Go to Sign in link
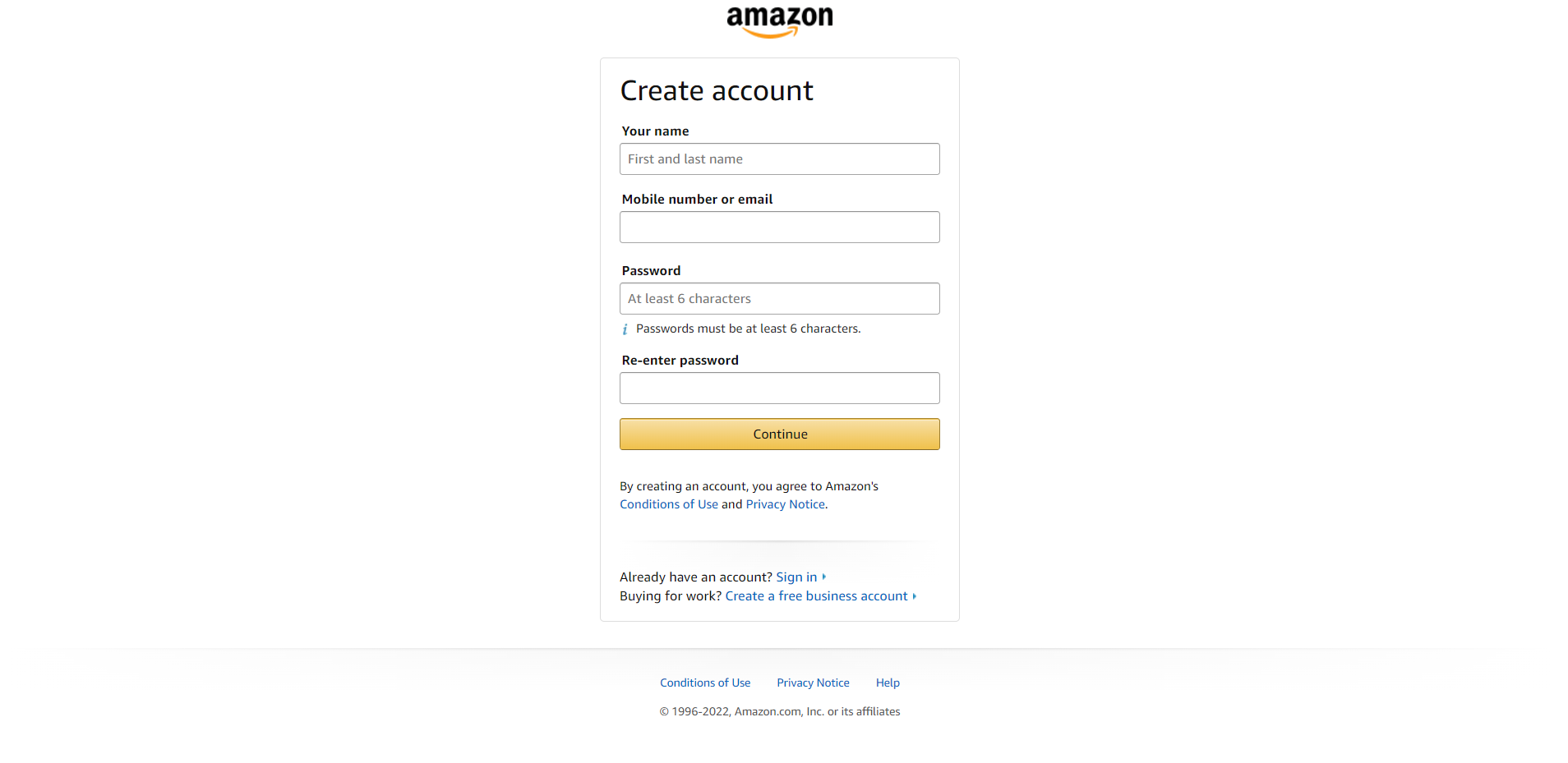Image resolution: width=1568 pixels, height=763 pixels. click(796, 577)
